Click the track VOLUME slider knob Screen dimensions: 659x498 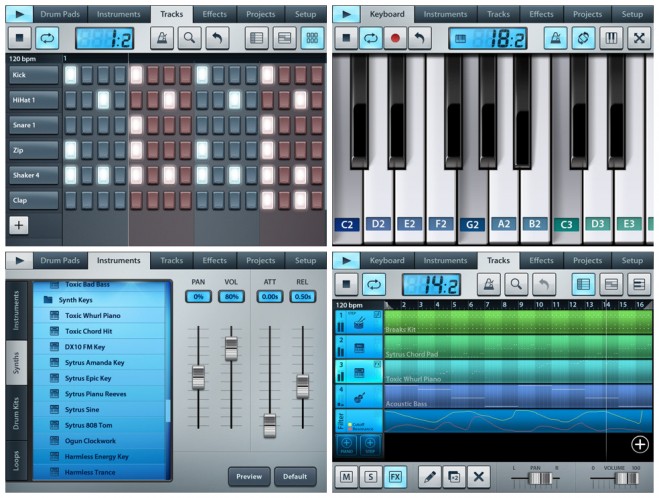[x=626, y=479]
